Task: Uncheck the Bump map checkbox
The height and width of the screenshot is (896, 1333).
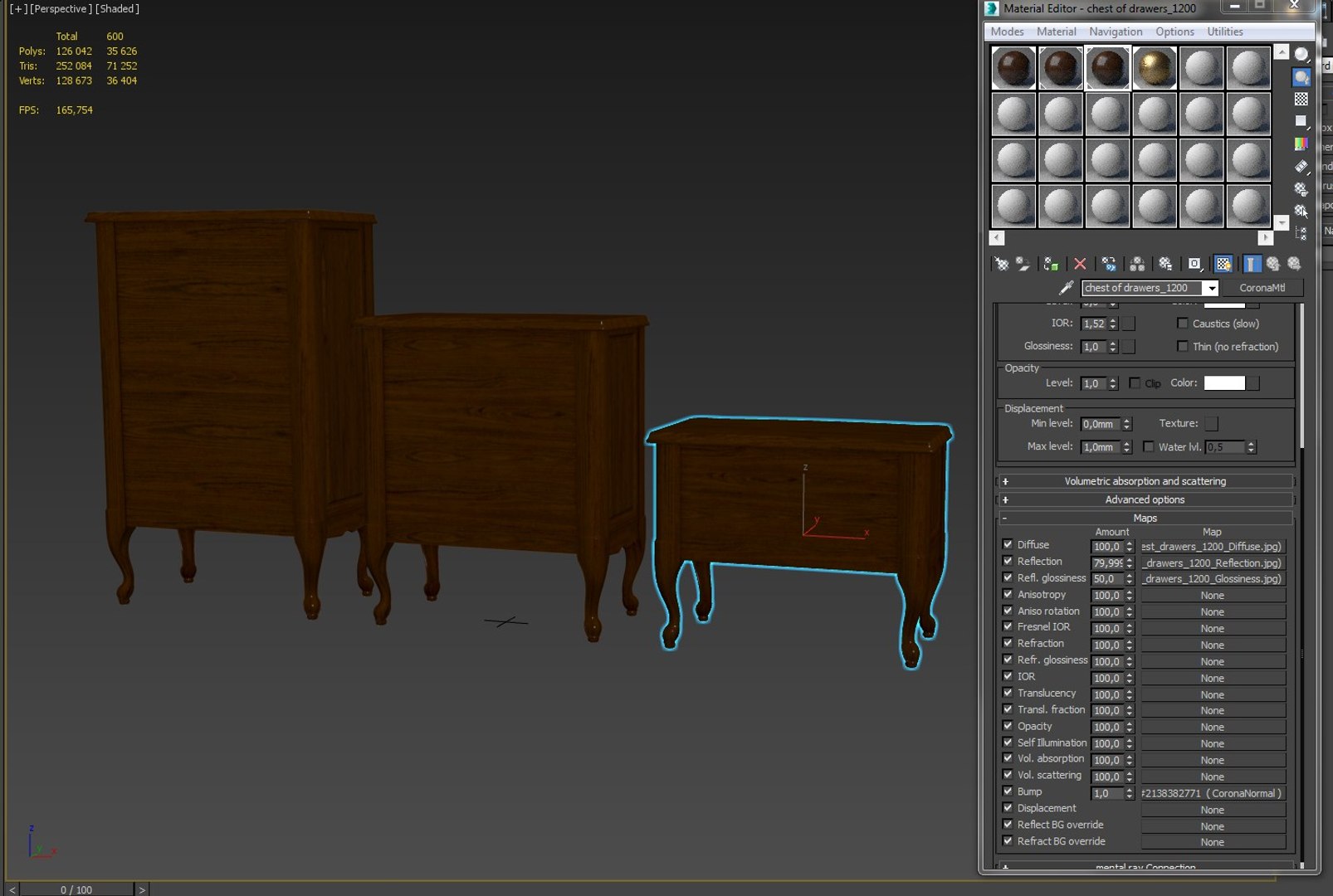Action: tap(1008, 792)
